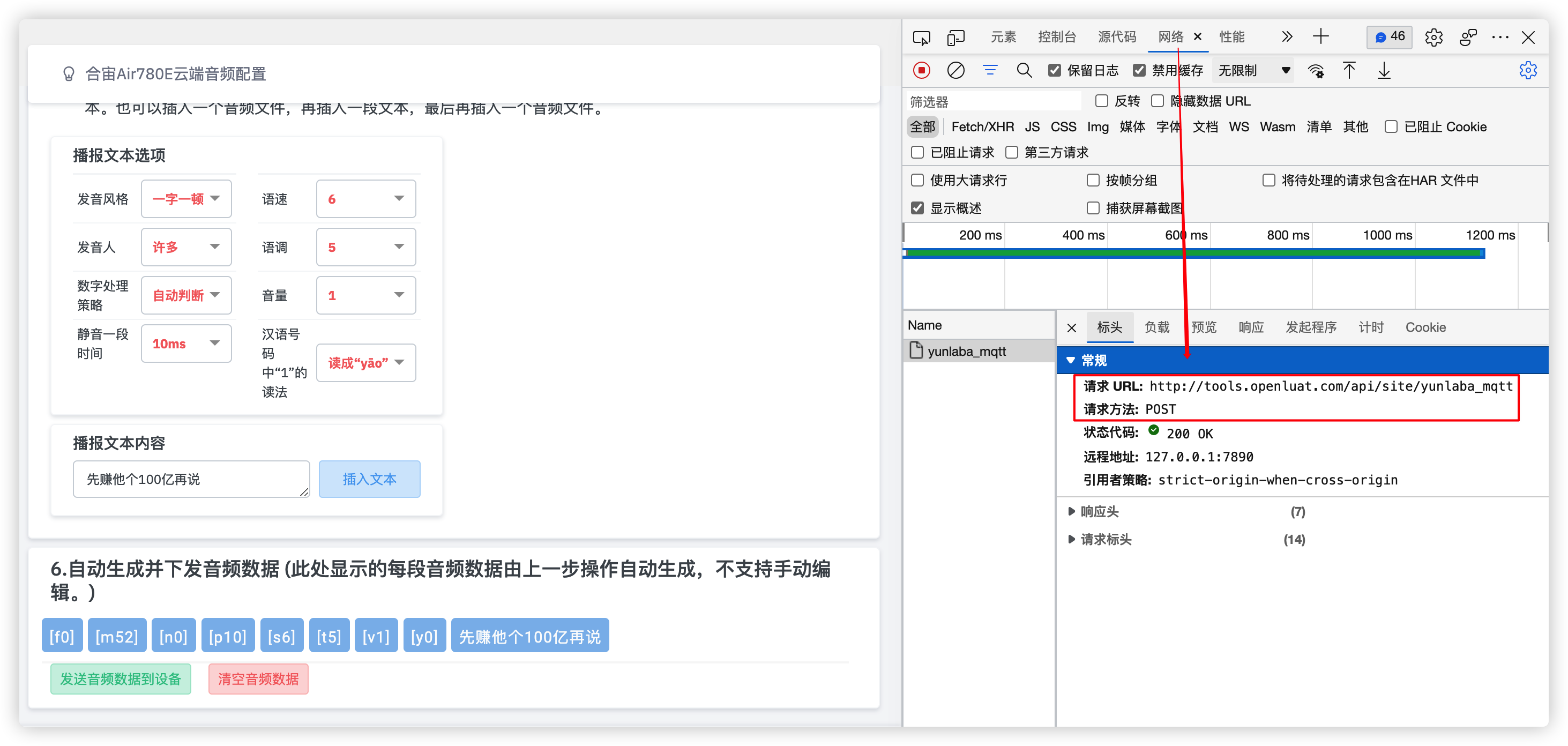Screen dimensions: 1568x746
Task: Filter requests by WS type
Action: click(x=1238, y=126)
